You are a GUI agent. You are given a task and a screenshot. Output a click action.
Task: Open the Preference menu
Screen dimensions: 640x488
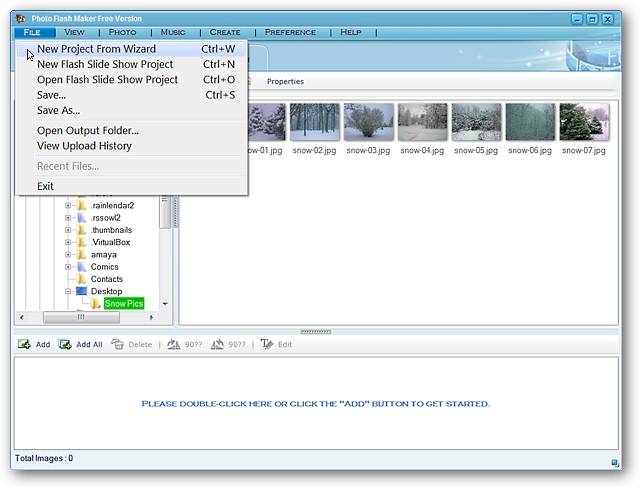(x=290, y=32)
